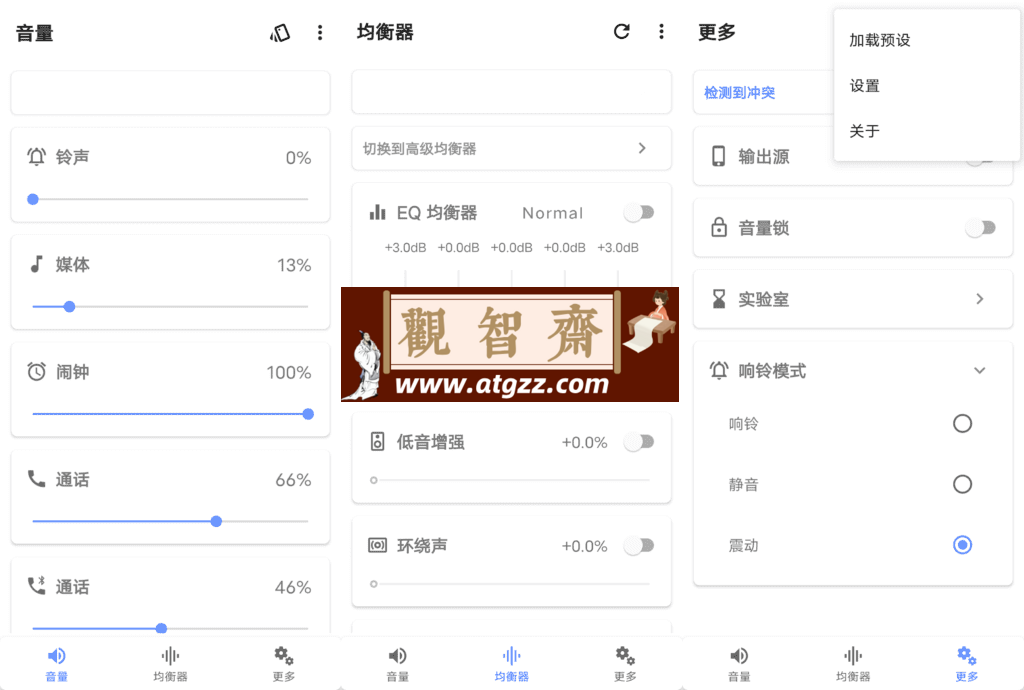This screenshot has width=1024, height=690.
Task: Click the 音量锁 padlock icon
Action: point(718,227)
